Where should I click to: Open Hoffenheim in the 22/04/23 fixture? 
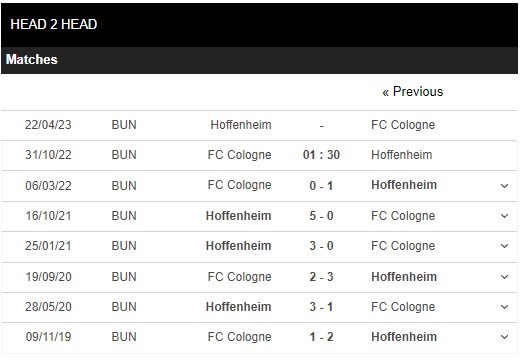tap(241, 125)
